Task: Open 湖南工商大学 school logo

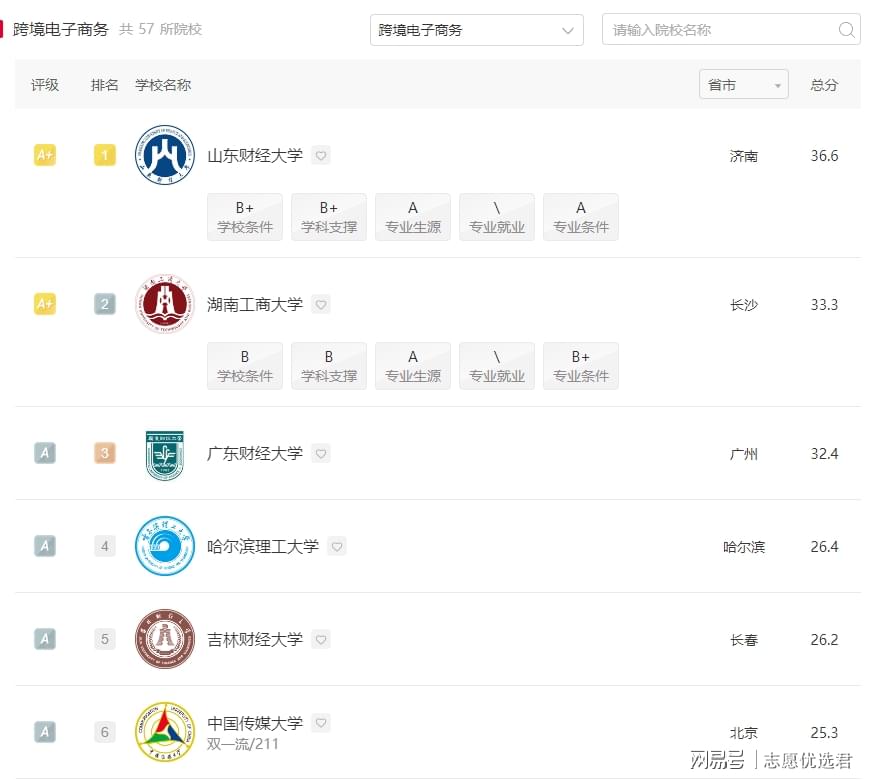Action: [165, 304]
